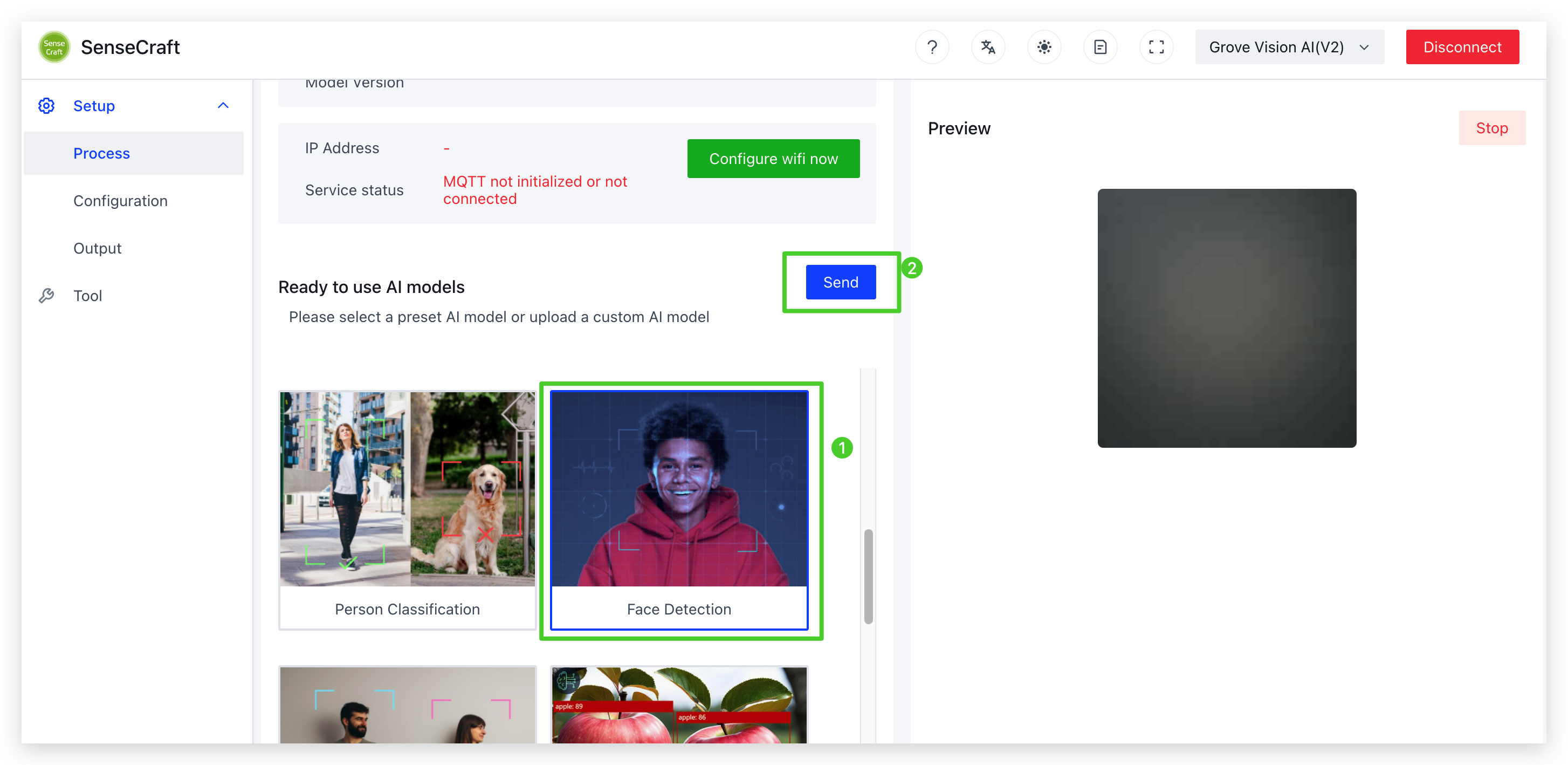The image size is (1568, 765).
Task: Click the "Ready to use AI models" heading
Action: tap(370, 287)
